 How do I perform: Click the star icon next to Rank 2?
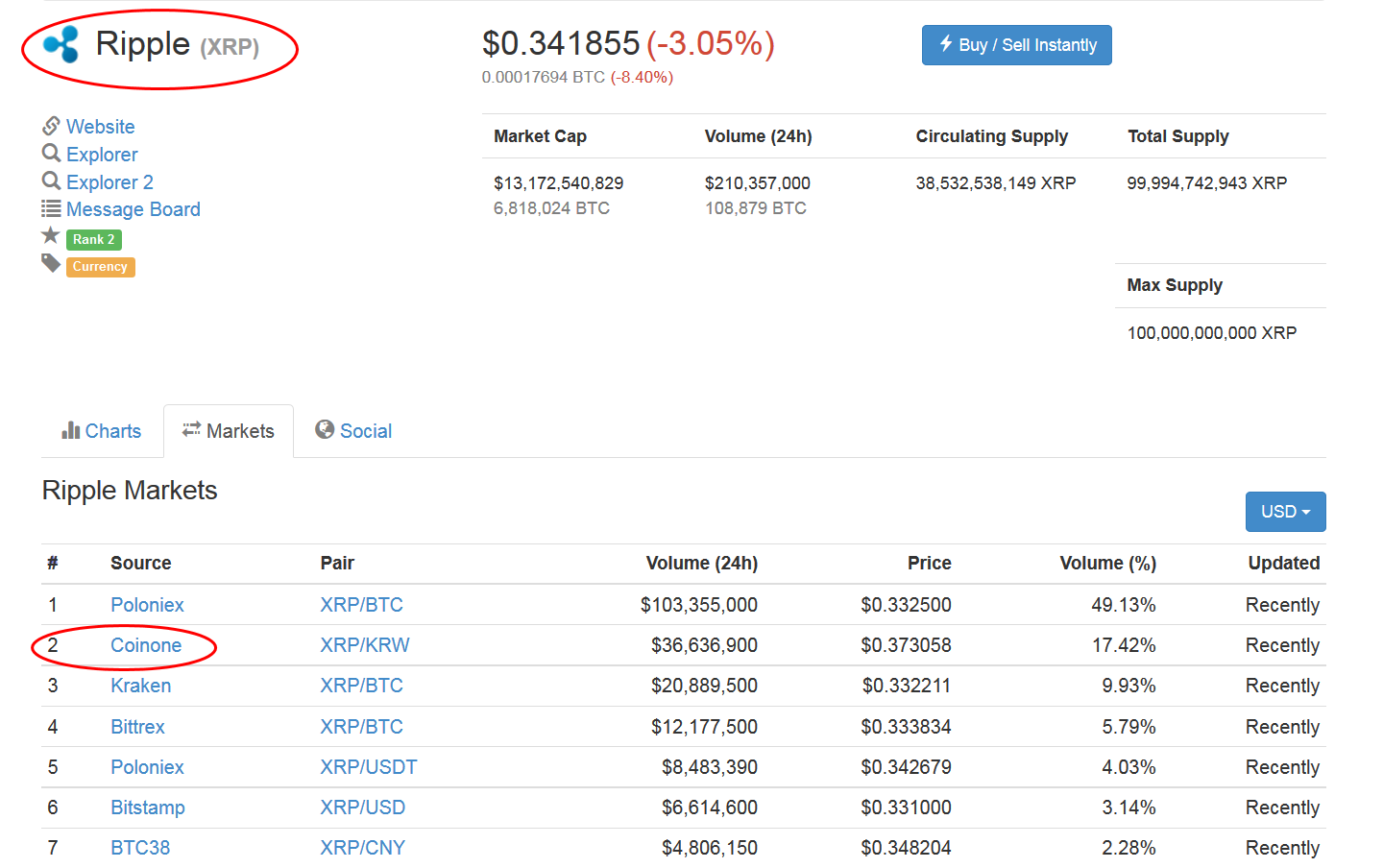(x=51, y=235)
